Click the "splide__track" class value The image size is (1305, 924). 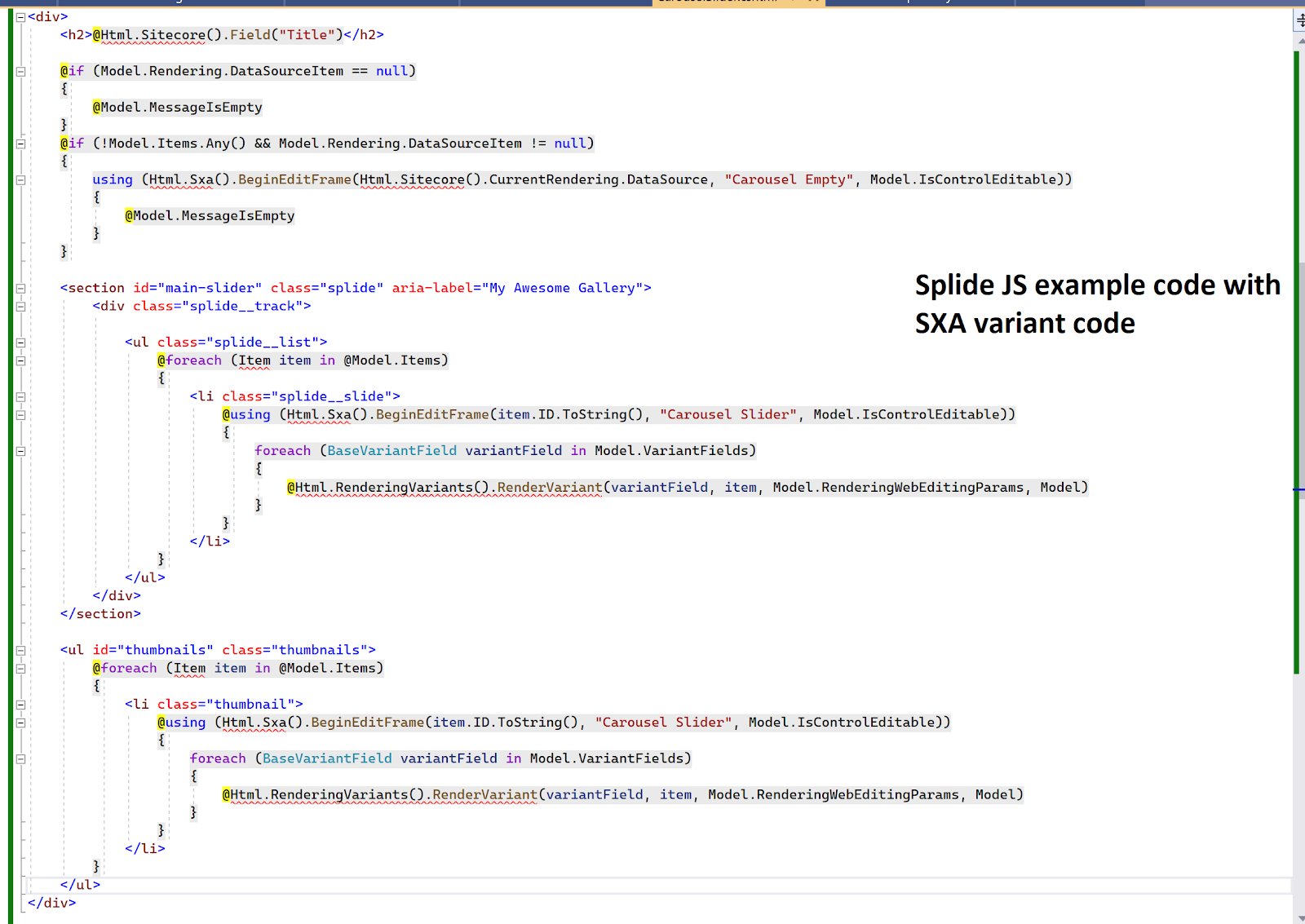[242, 306]
